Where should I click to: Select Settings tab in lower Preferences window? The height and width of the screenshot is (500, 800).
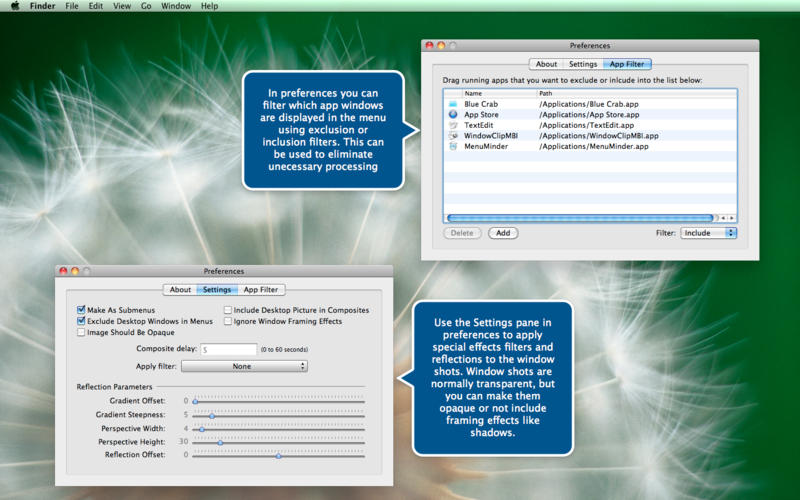click(217, 289)
